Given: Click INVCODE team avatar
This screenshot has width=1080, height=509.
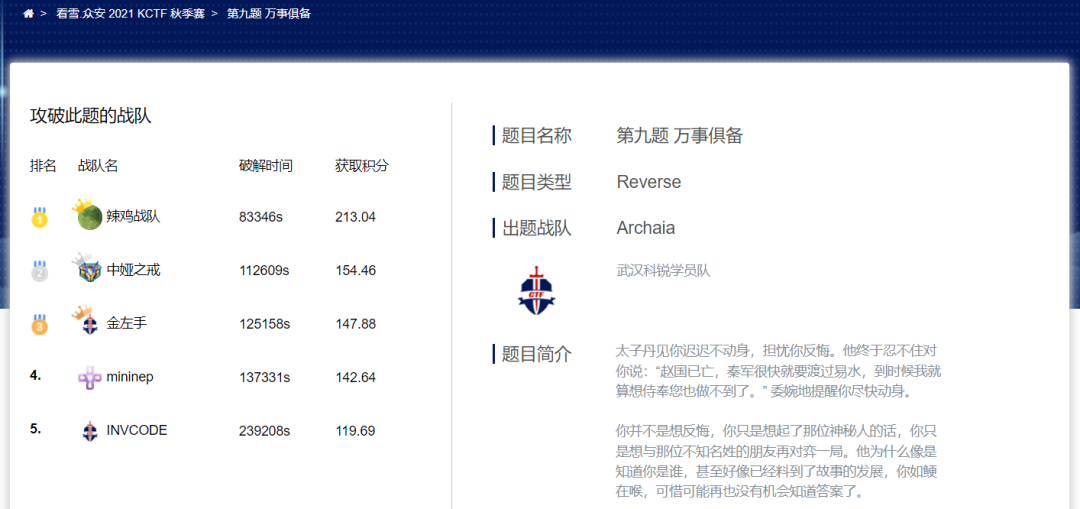Looking at the screenshot, I should coord(89,431).
